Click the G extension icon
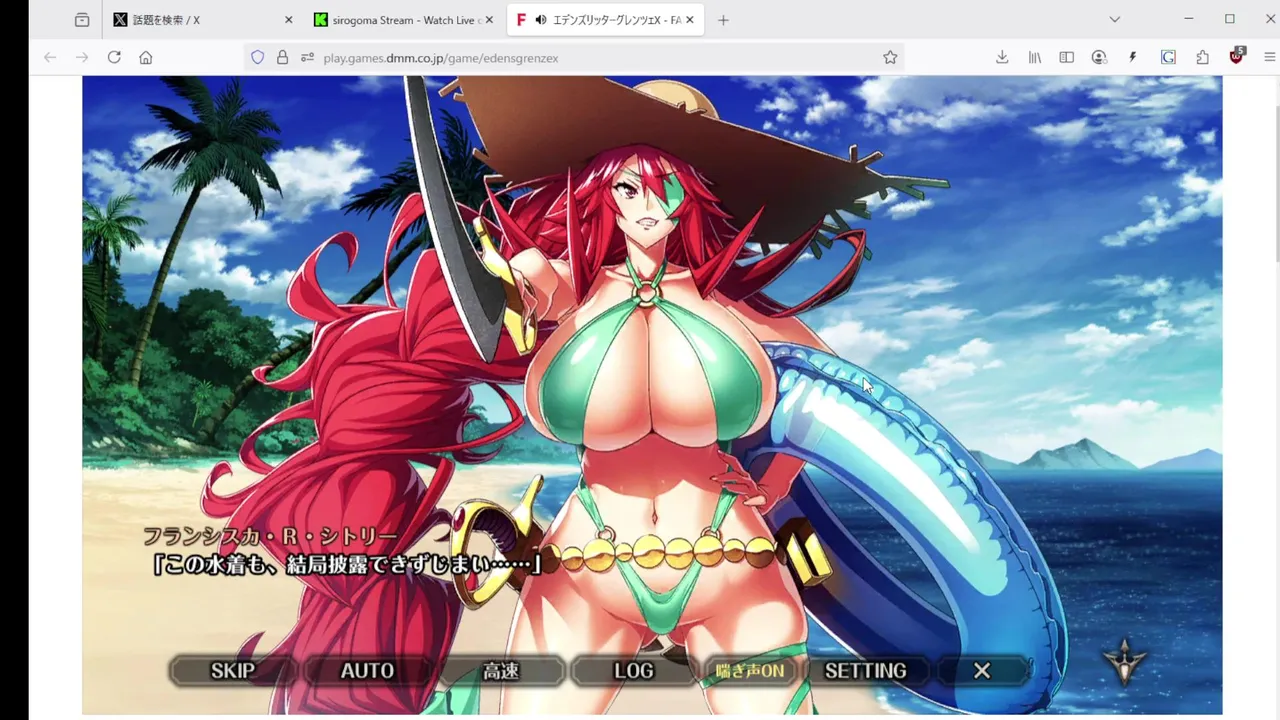This screenshot has width=1280, height=720. 1168,58
